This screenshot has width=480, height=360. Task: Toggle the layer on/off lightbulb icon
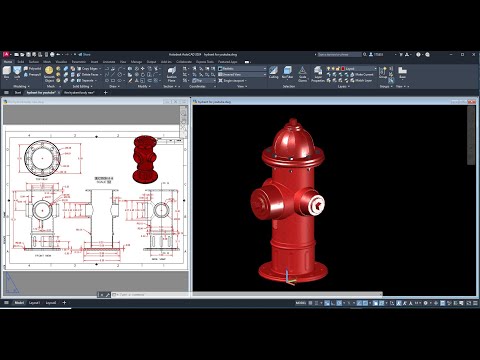pyautogui.click(x=328, y=69)
